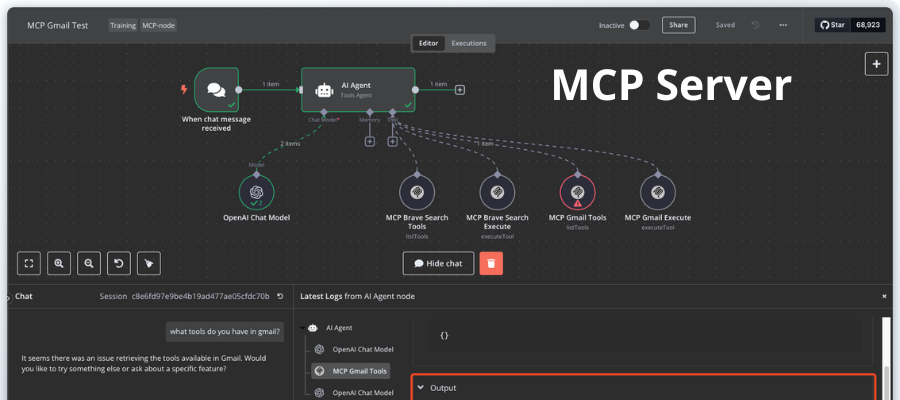
Task: Collapse the Output section
Action: [x=420, y=388]
